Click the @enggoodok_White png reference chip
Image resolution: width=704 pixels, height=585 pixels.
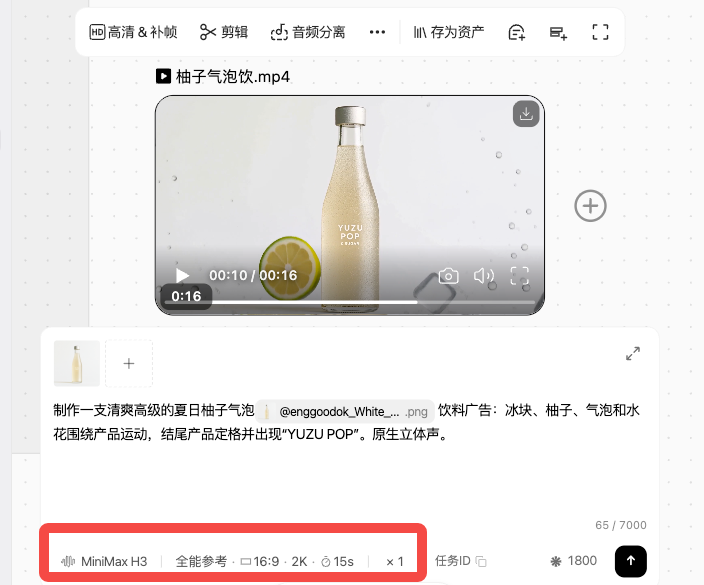pyautogui.click(x=345, y=411)
